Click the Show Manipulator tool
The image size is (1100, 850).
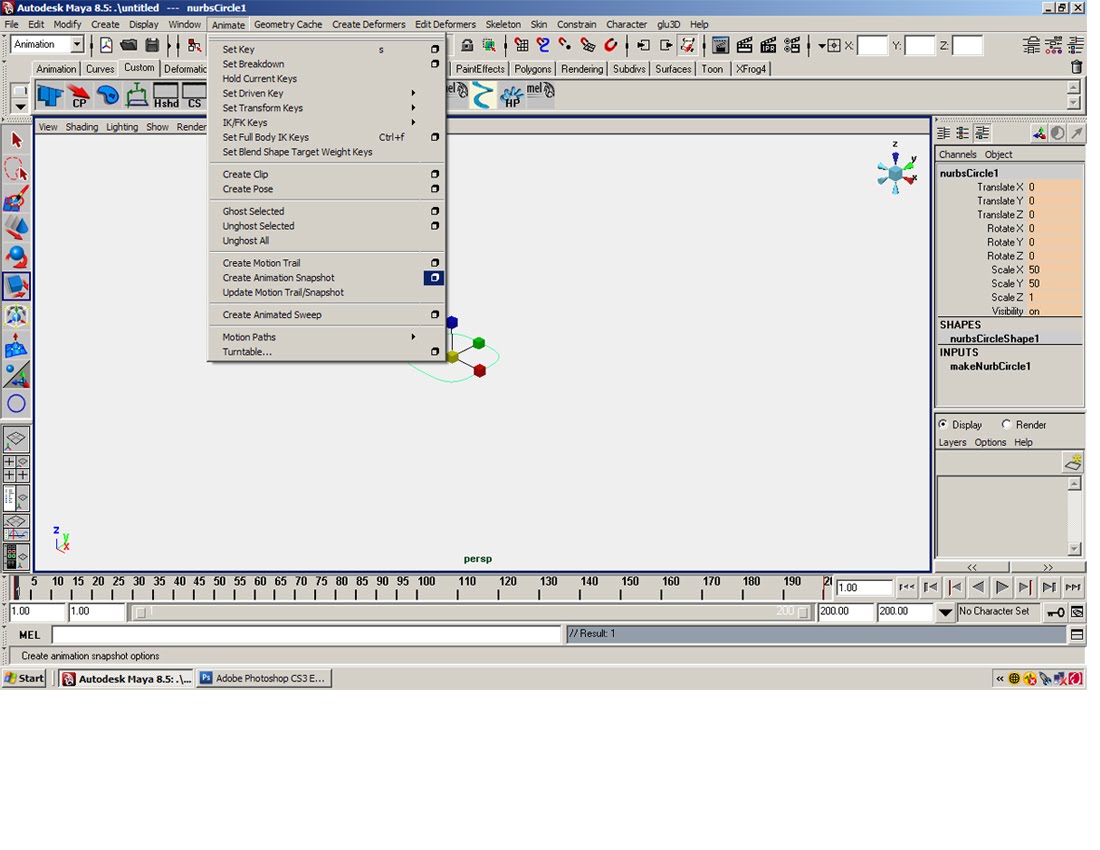click(16, 374)
